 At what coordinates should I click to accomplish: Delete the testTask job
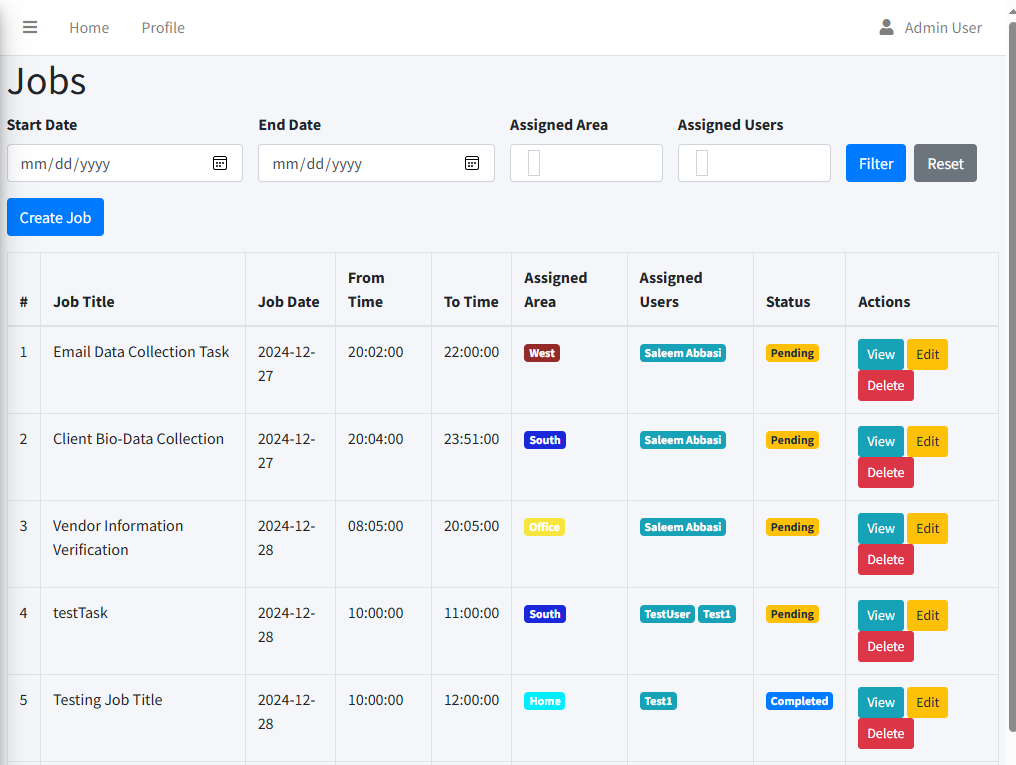coord(886,646)
